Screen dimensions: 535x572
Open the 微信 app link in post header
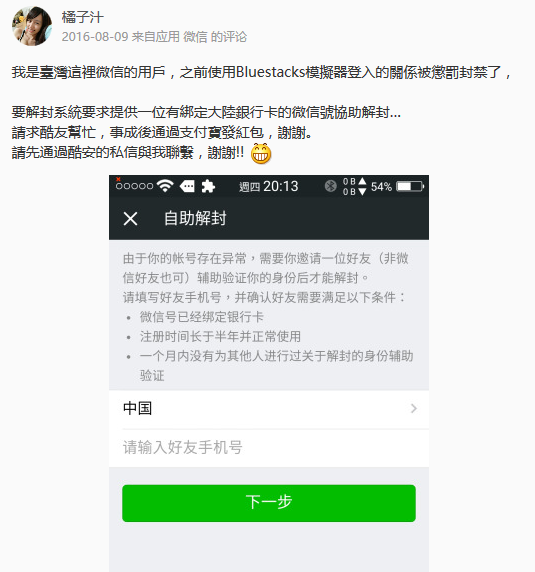pos(195,37)
